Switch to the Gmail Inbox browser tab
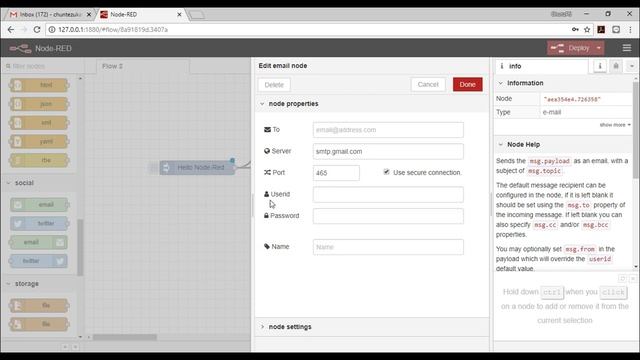 [50, 14]
